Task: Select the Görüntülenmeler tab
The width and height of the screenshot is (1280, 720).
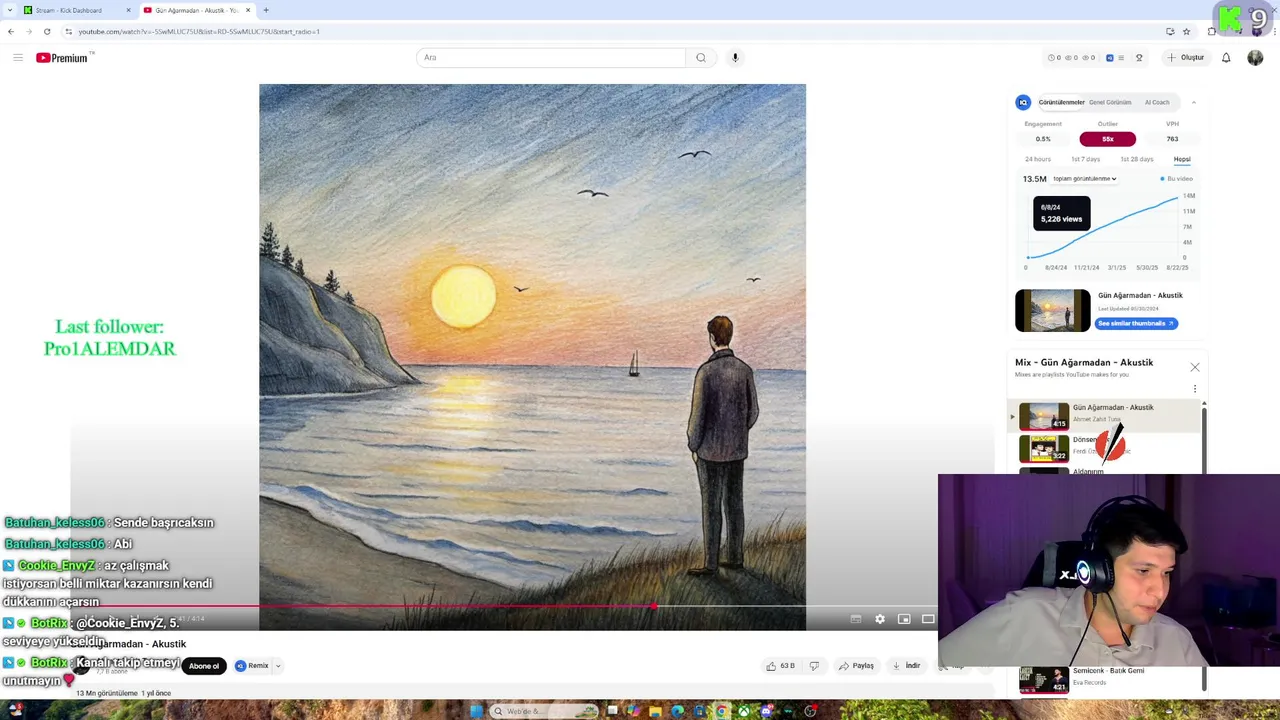Action: tap(1061, 102)
